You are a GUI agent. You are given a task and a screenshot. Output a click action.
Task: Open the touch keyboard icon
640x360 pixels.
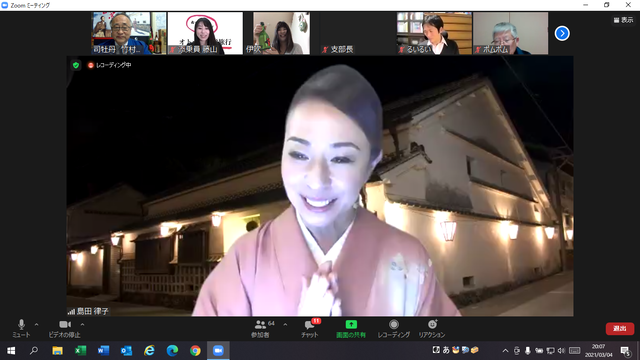pyautogui.click(x=574, y=351)
